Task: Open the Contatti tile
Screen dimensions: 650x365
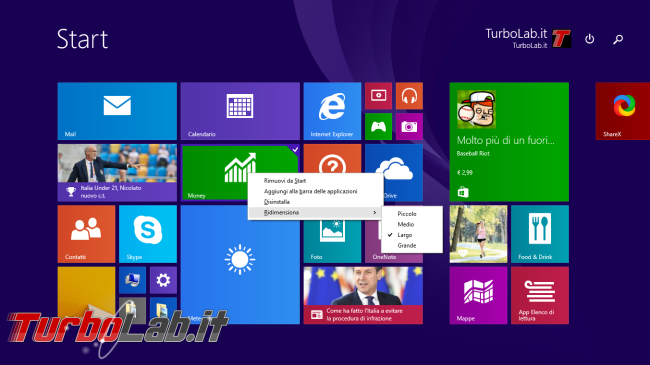Action: (86, 234)
